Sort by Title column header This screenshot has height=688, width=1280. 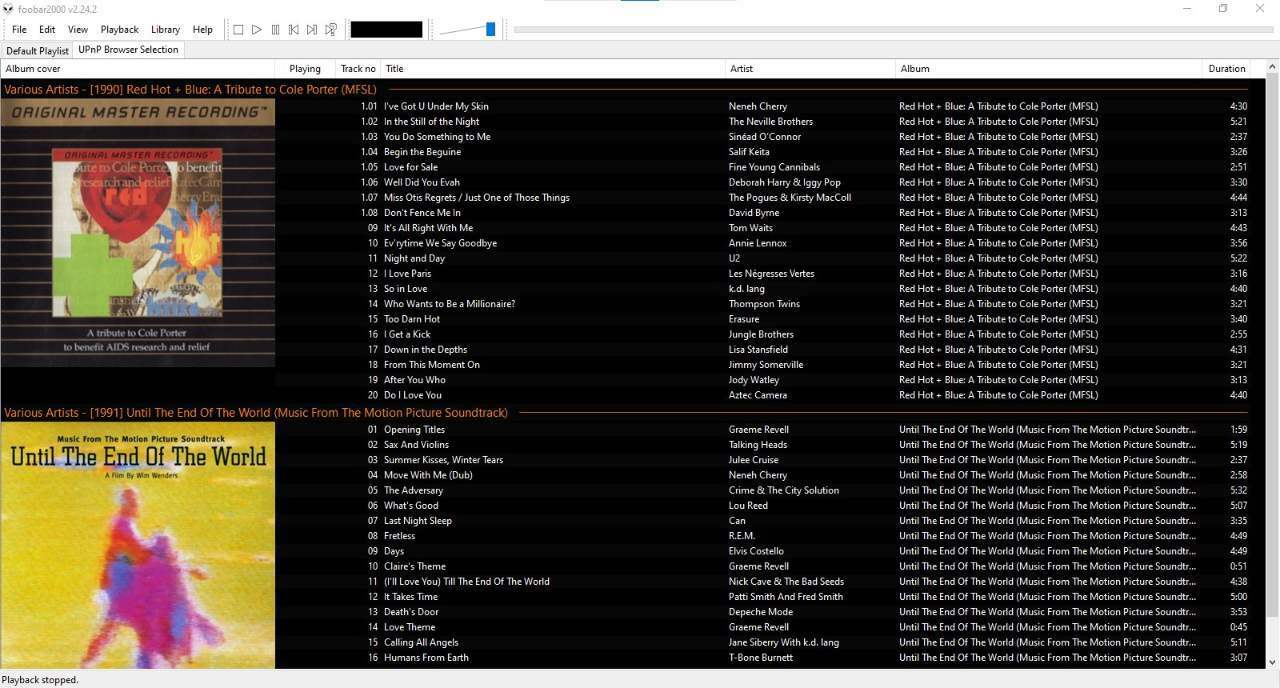553,69
